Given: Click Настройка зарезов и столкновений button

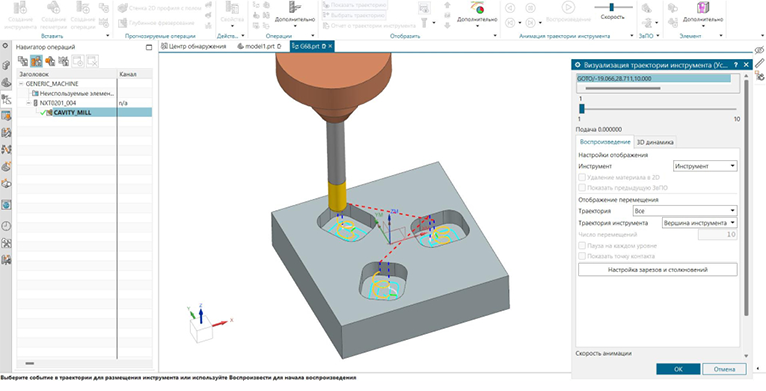Looking at the screenshot, I should [658, 269].
